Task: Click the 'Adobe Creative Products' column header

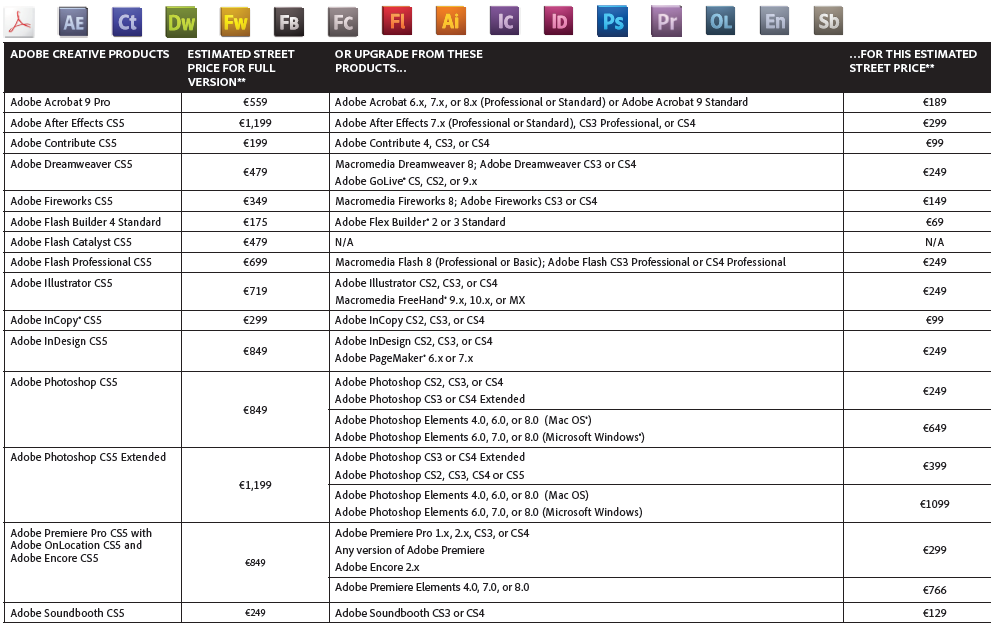Action: click(x=90, y=54)
